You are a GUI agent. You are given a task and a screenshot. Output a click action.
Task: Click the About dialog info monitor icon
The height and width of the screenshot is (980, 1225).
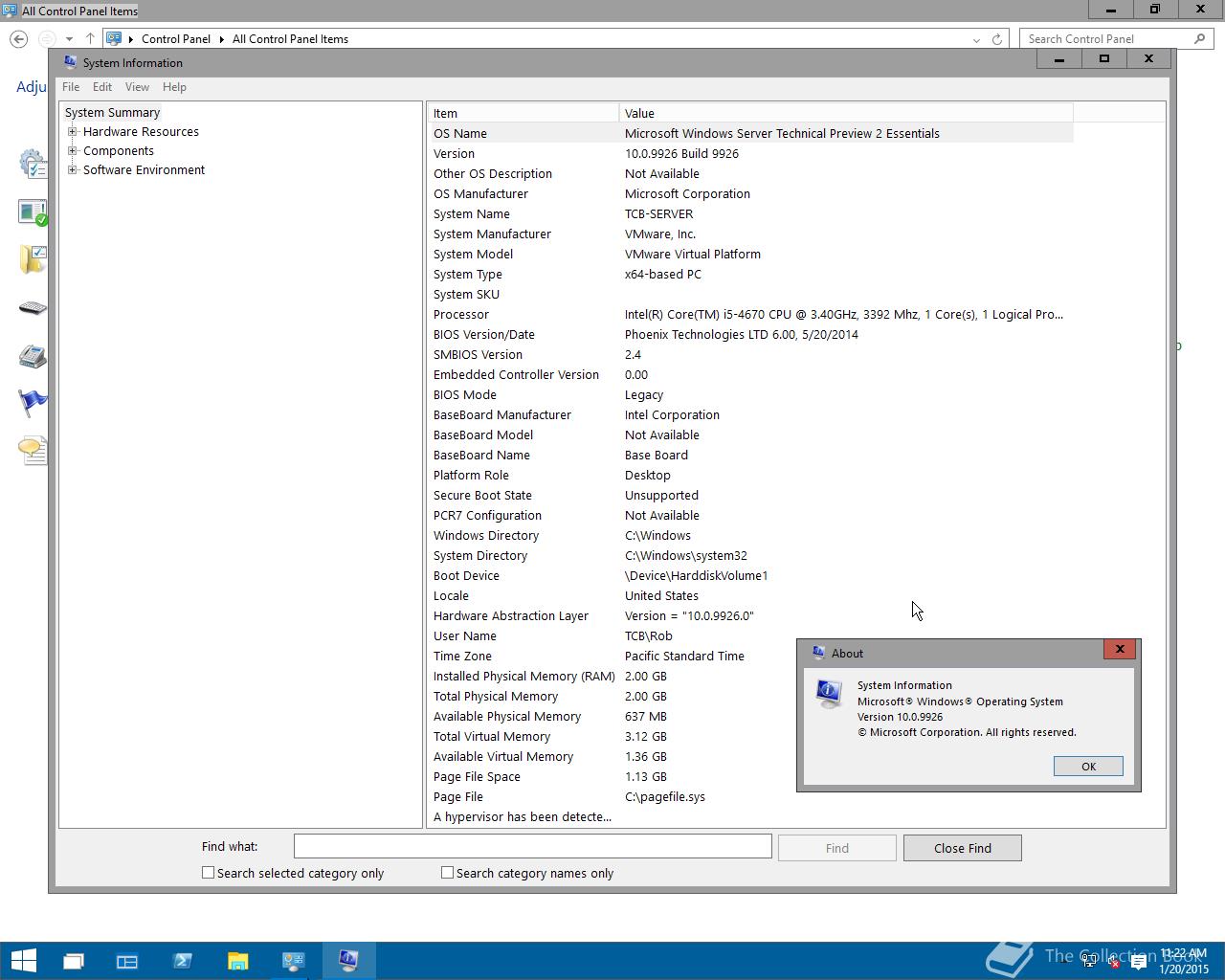(x=829, y=693)
